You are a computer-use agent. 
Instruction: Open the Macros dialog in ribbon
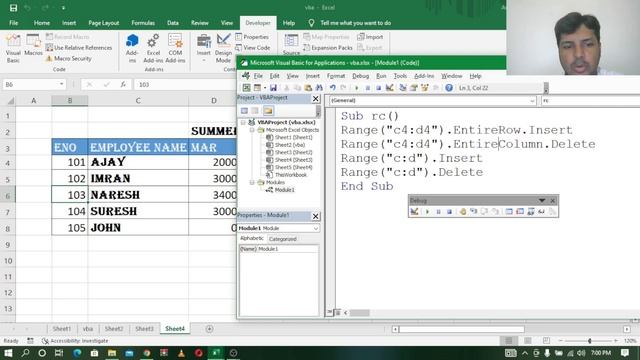(33, 45)
